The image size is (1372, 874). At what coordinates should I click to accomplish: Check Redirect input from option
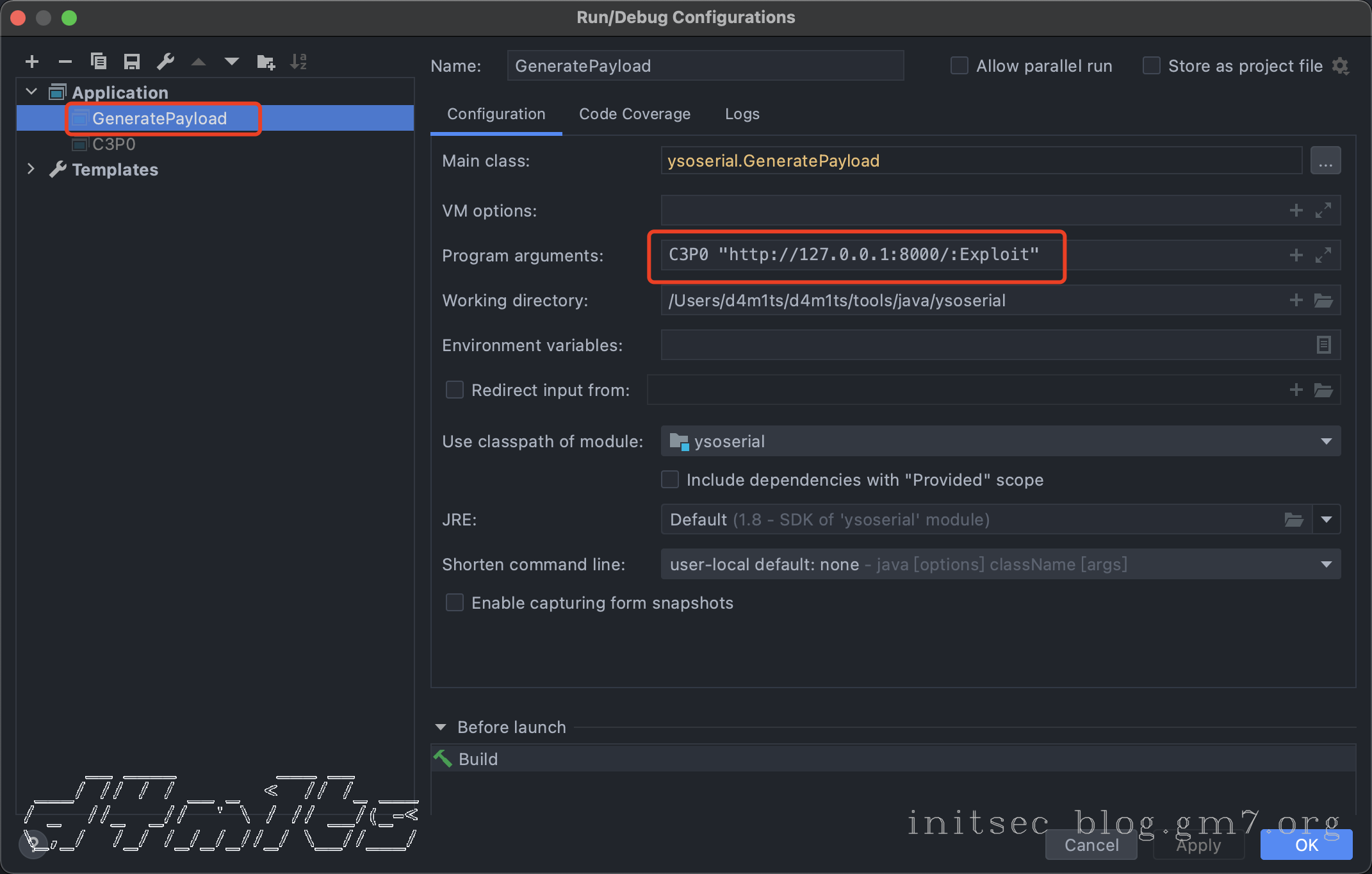tap(454, 390)
